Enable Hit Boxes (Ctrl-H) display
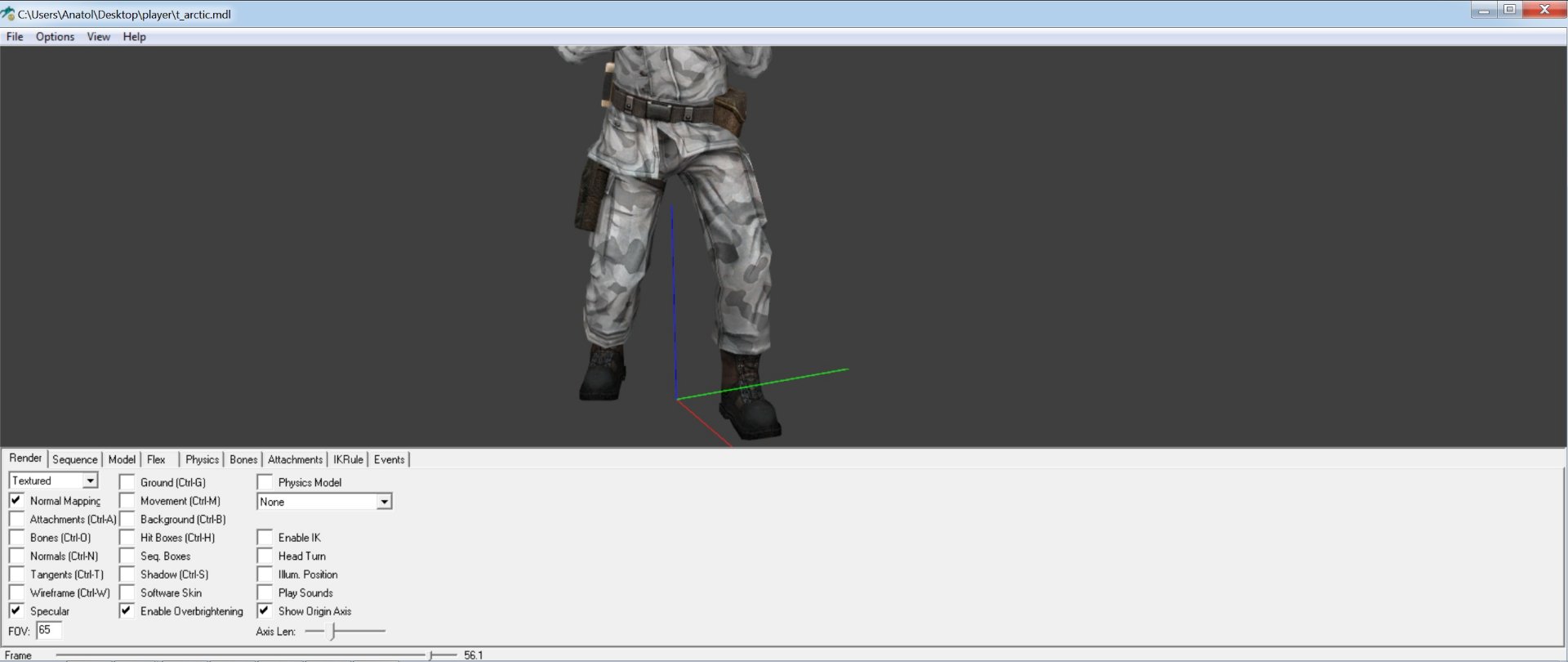The image size is (1568, 662). (127, 538)
